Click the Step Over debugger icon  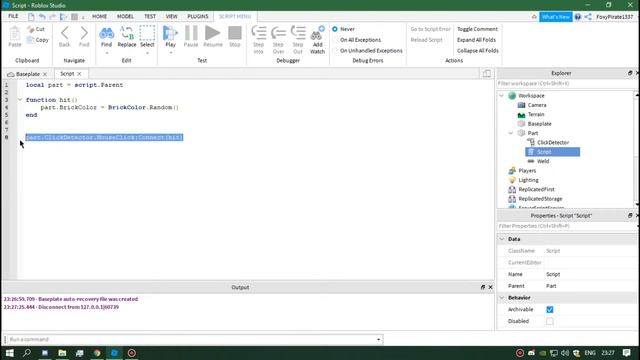pyautogui.click(x=278, y=33)
